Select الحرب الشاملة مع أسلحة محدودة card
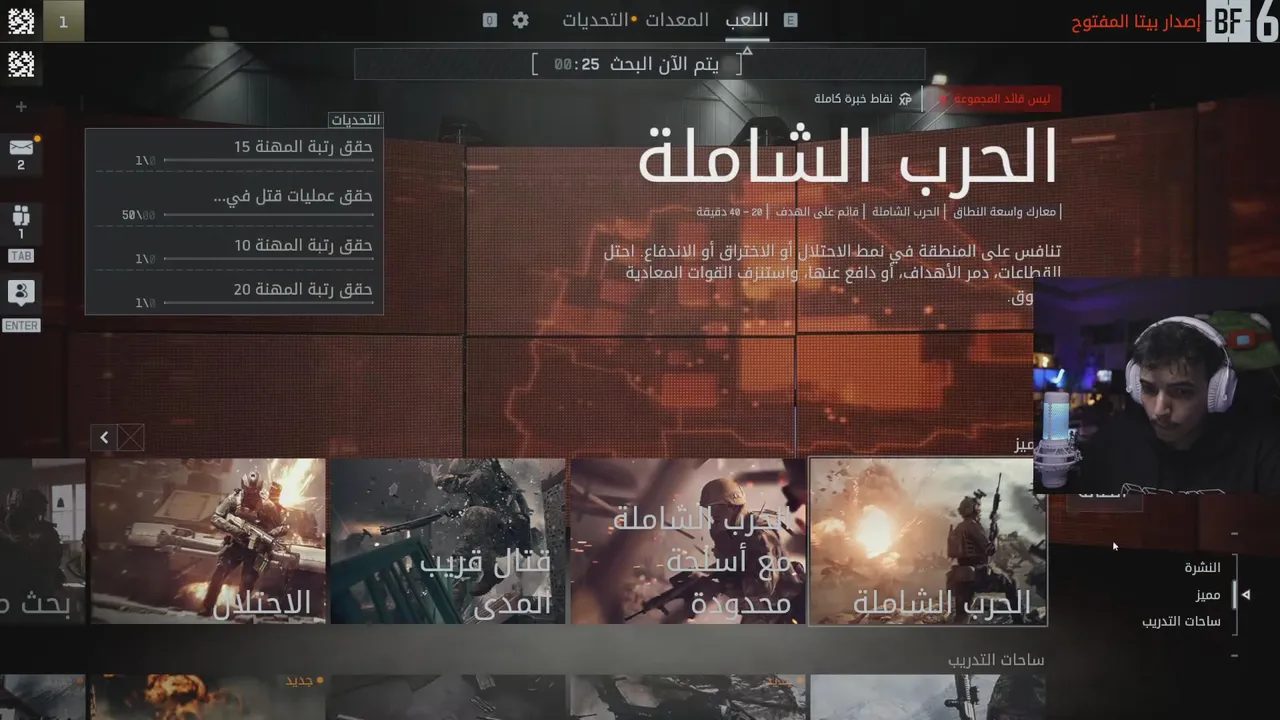The height and width of the screenshot is (720, 1280). pyautogui.click(x=688, y=542)
